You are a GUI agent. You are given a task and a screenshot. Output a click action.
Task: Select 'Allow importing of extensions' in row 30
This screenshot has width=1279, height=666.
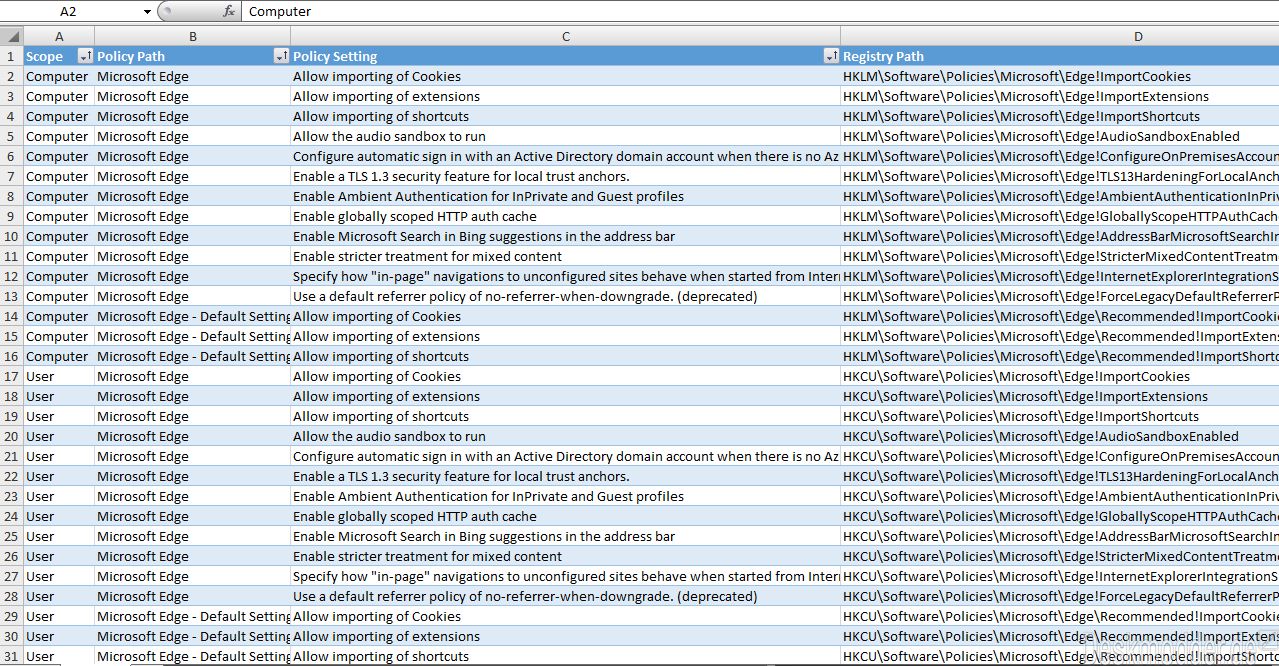coord(566,636)
